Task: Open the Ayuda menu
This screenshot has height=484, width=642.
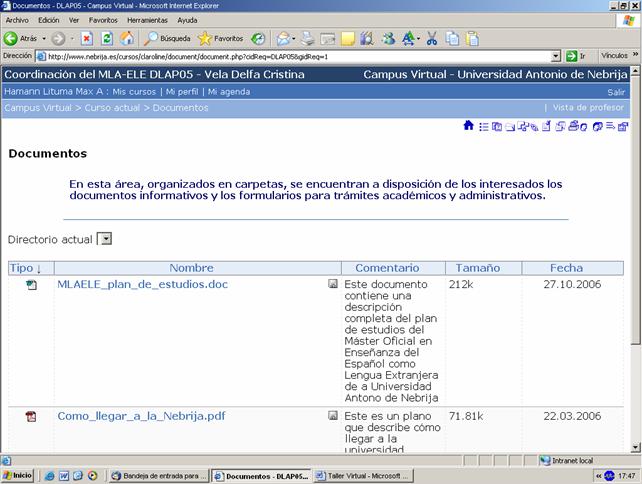Action: [x=187, y=20]
